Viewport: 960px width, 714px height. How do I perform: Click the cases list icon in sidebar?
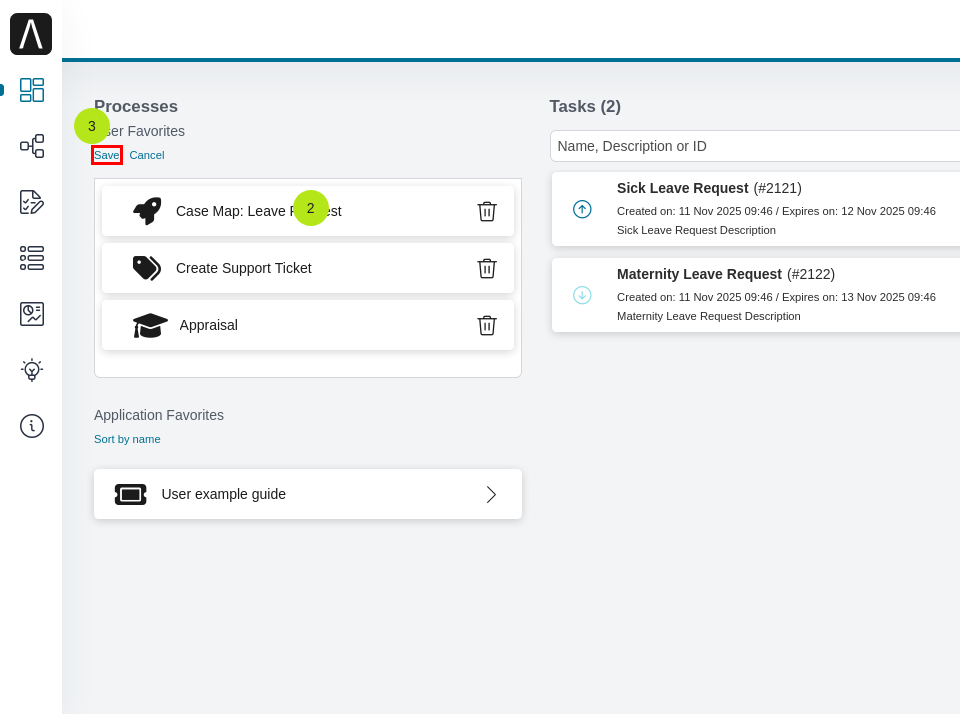click(x=31, y=258)
